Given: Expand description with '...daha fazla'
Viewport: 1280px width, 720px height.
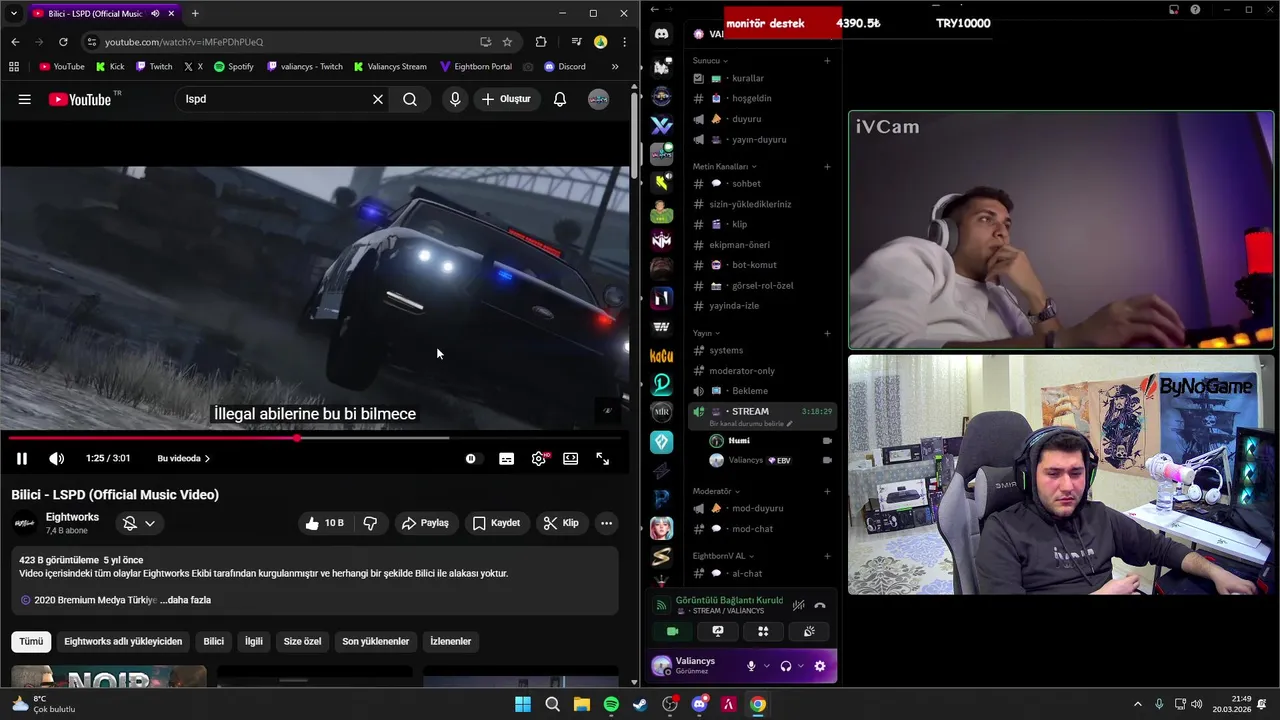Looking at the screenshot, I should click(x=185, y=600).
